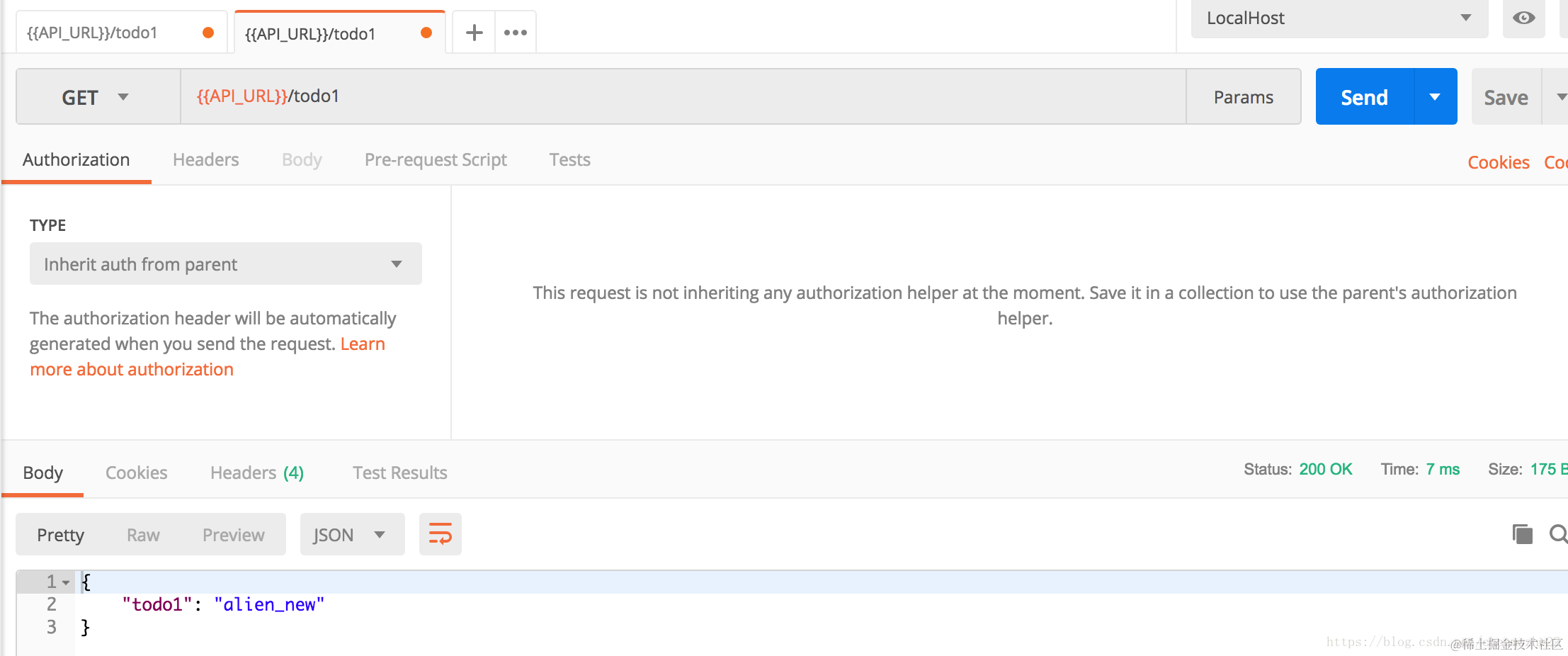Toggle line wrap in response body

click(441, 534)
